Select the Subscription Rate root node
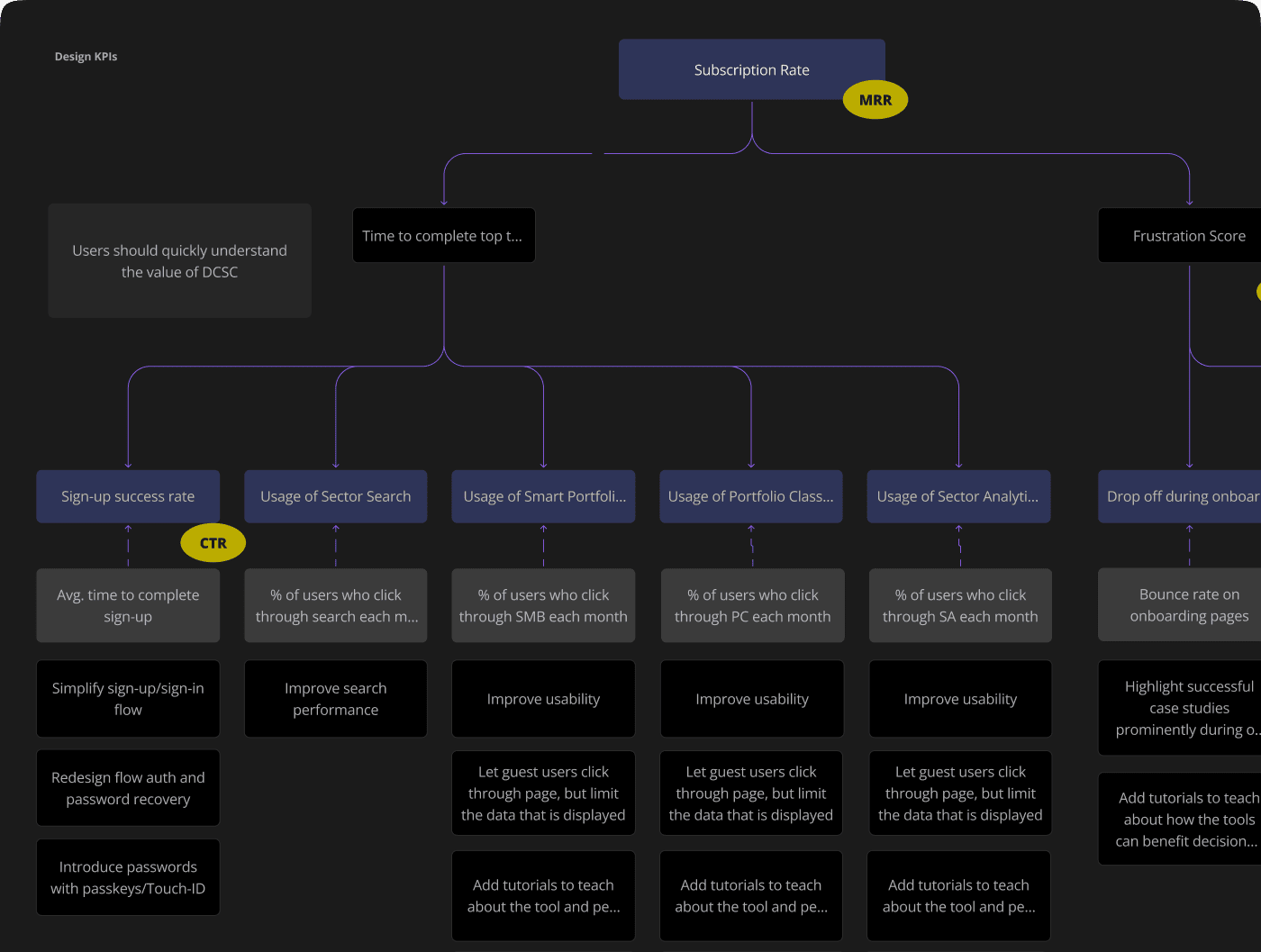The height and width of the screenshot is (952, 1261). point(751,69)
